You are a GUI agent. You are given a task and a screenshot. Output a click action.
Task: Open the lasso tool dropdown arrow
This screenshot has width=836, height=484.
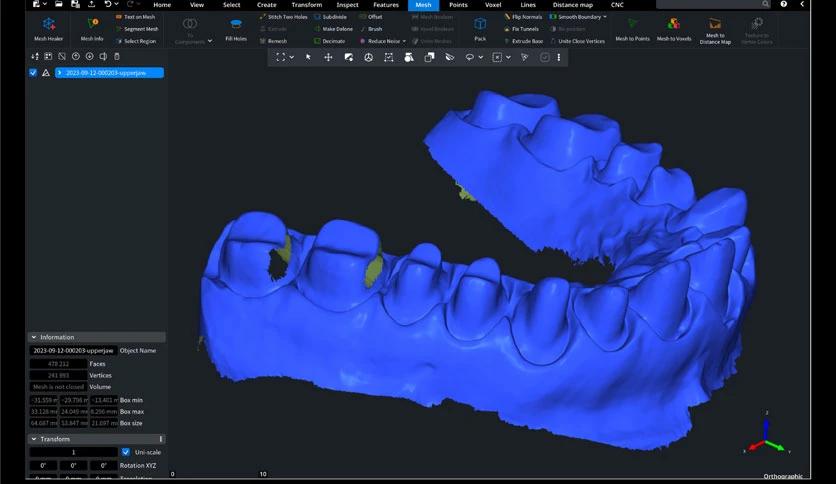tap(481, 57)
